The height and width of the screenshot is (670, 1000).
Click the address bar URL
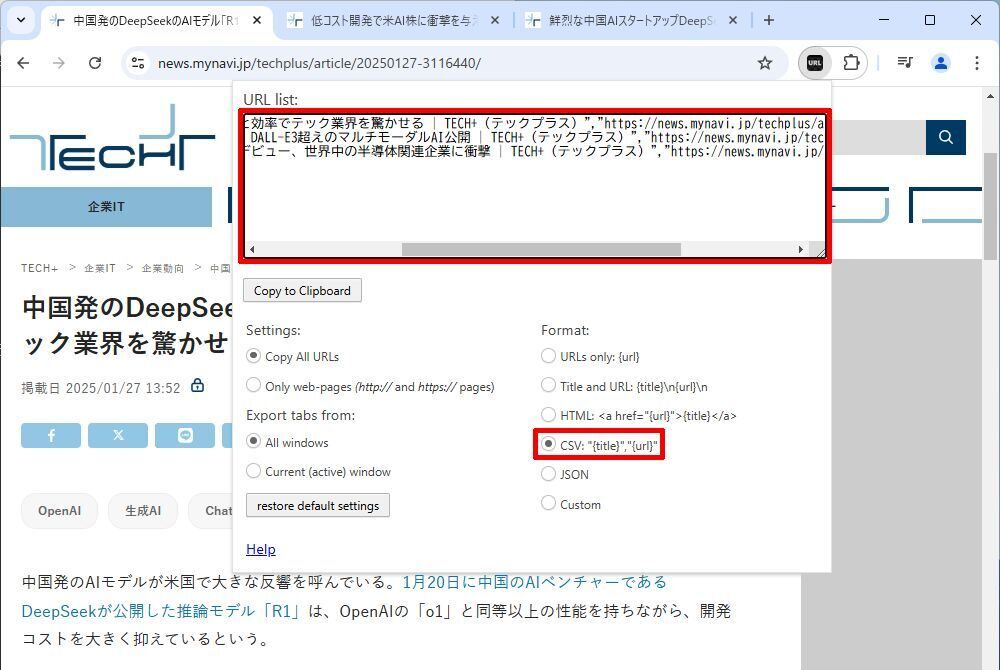click(319, 63)
